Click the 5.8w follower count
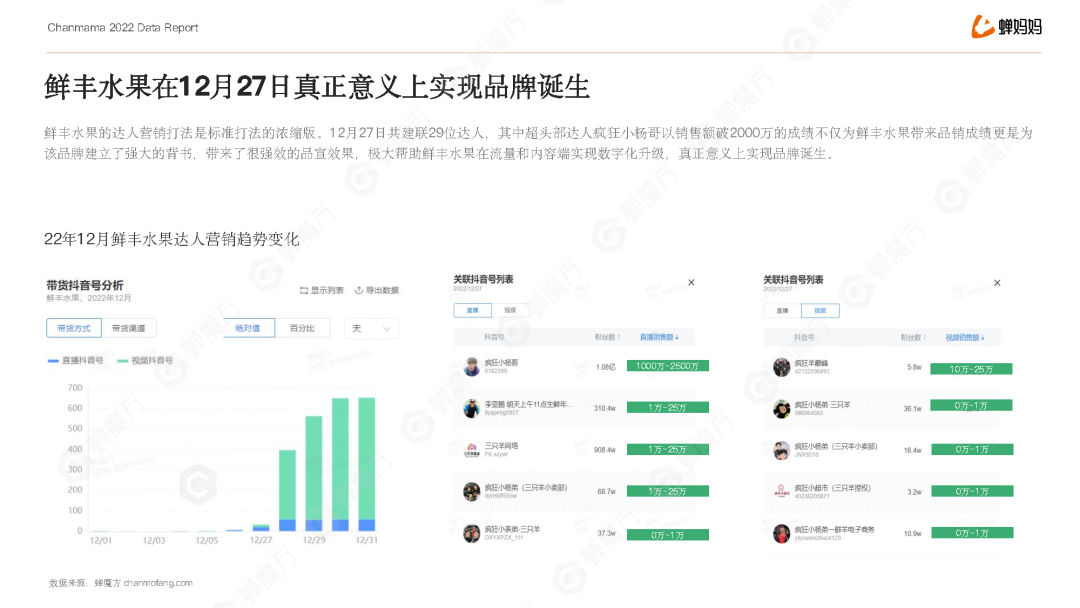The height and width of the screenshot is (608, 1080). pyautogui.click(x=915, y=367)
